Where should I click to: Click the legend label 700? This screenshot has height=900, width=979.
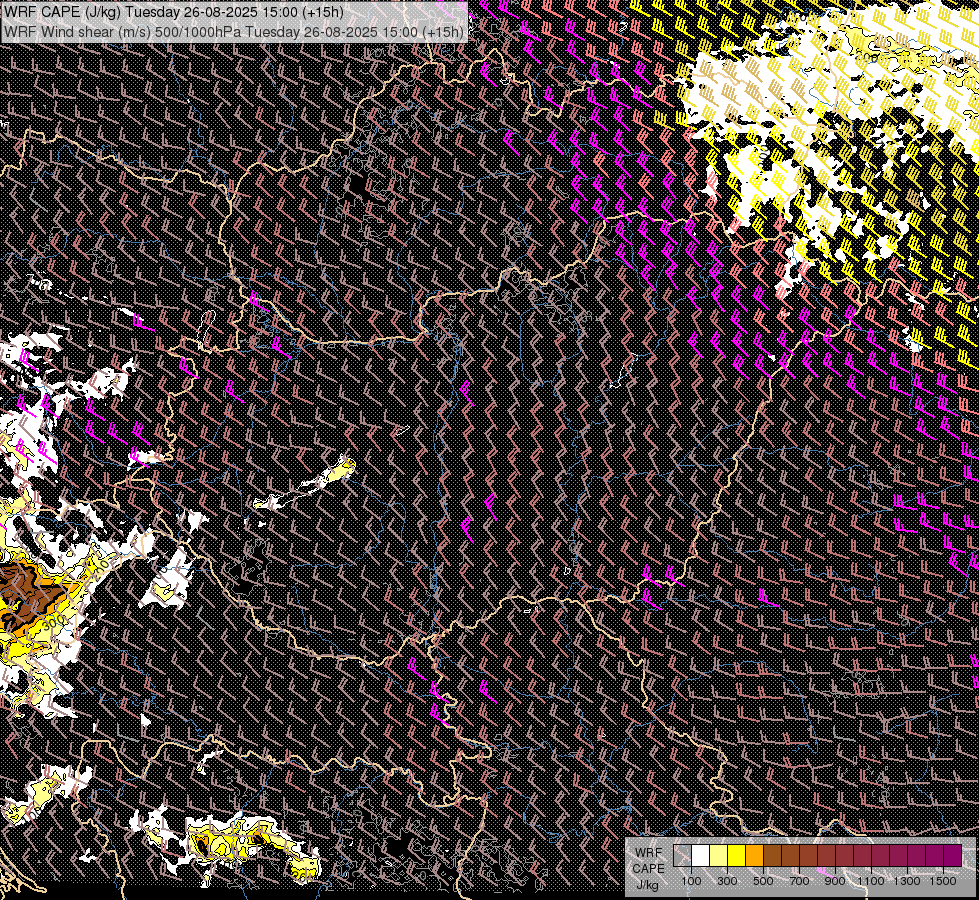click(799, 881)
